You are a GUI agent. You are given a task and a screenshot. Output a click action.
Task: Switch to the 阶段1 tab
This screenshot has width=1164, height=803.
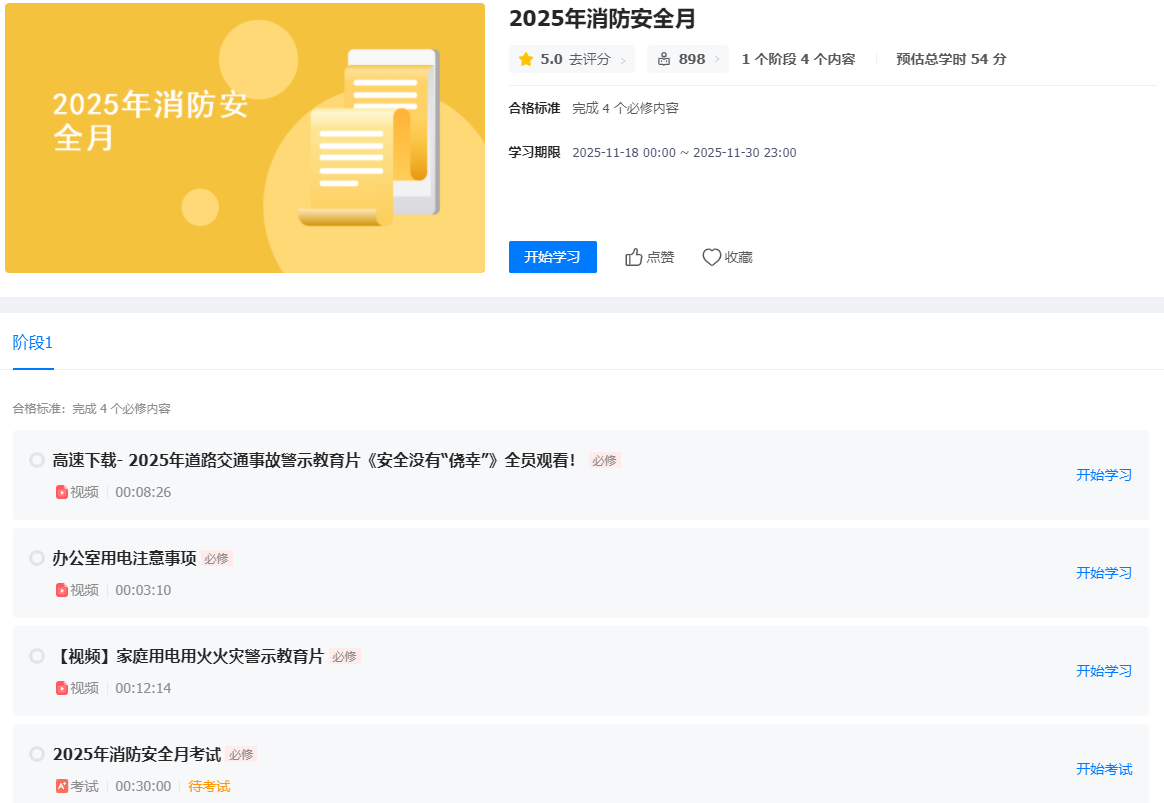[32, 343]
